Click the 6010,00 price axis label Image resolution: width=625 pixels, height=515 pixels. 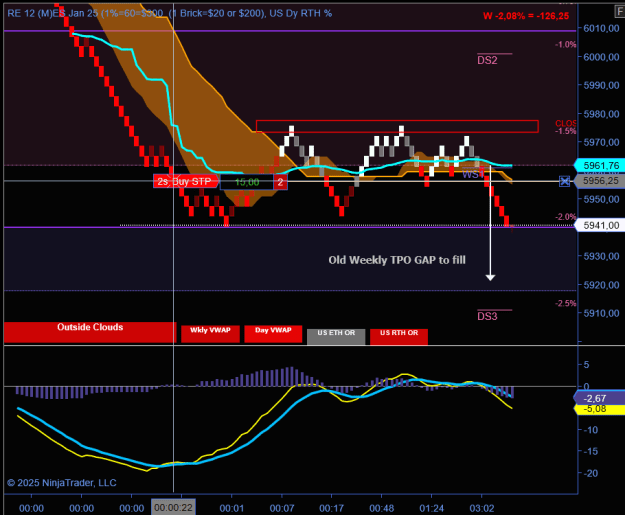pos(601,28)
